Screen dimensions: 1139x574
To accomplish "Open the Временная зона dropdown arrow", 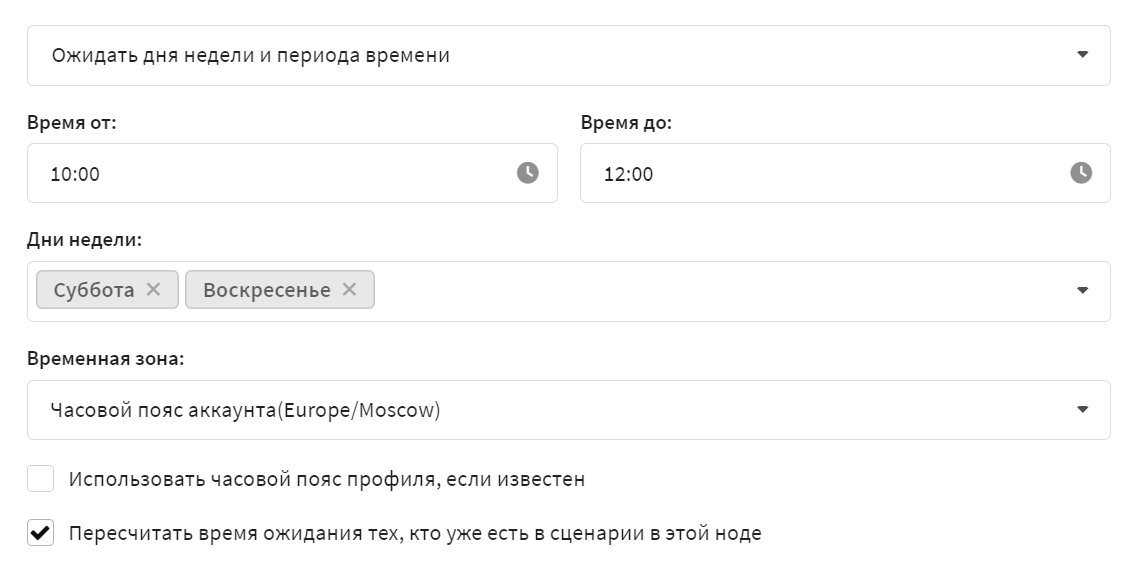I will click(x=1082, y=410).
